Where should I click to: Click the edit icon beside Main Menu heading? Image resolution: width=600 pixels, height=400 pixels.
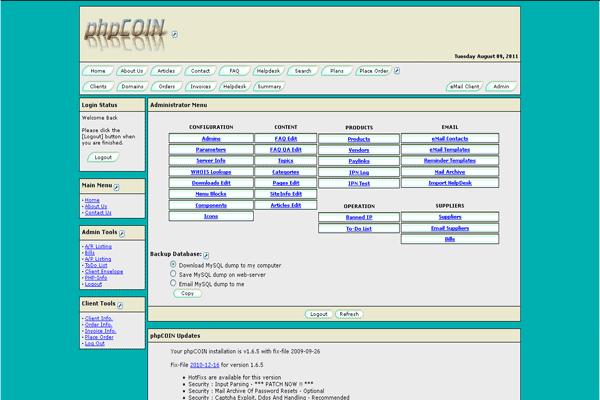[116, 187]
